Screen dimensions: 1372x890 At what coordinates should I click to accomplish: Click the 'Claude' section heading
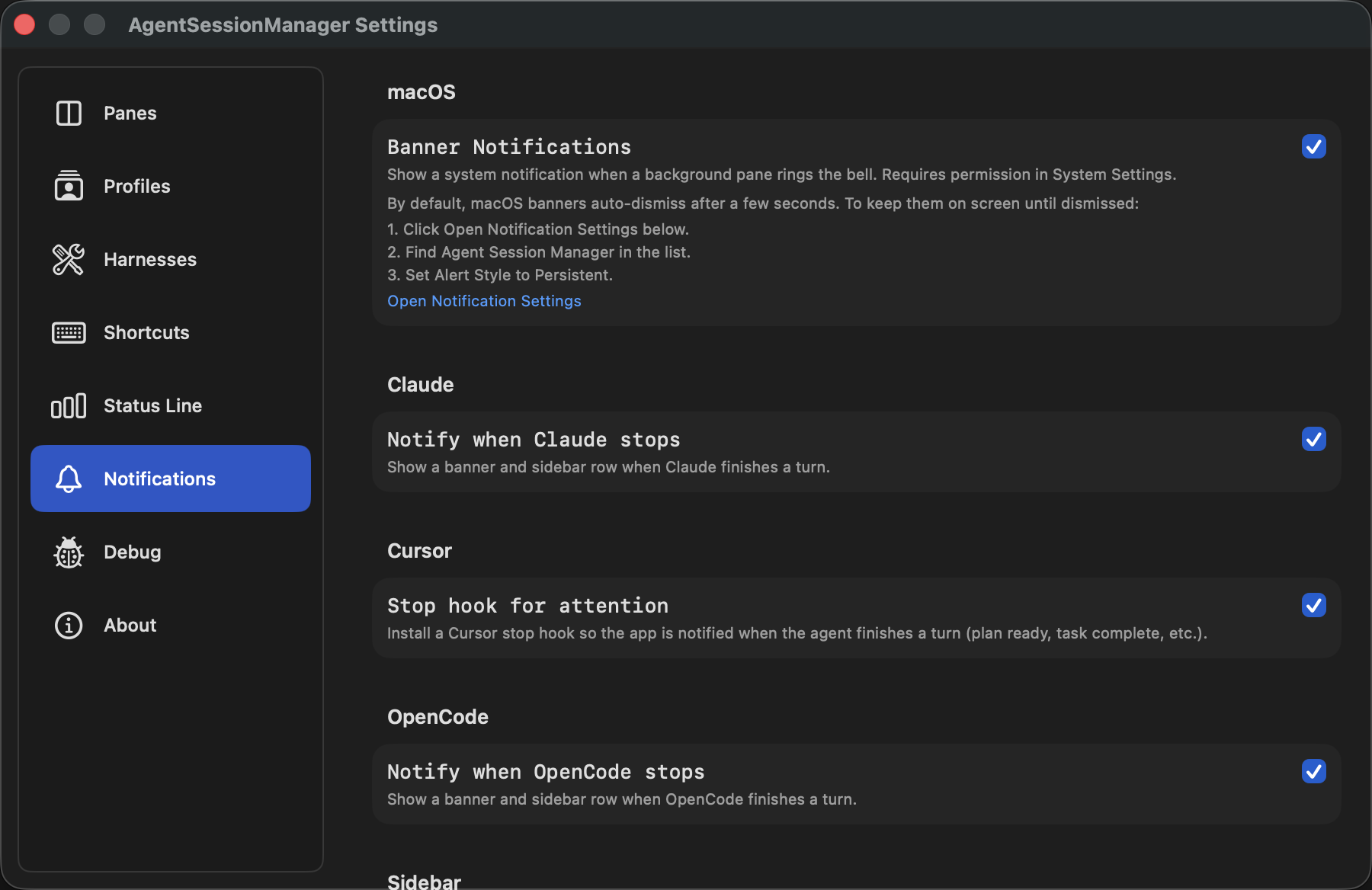[420, 385]
